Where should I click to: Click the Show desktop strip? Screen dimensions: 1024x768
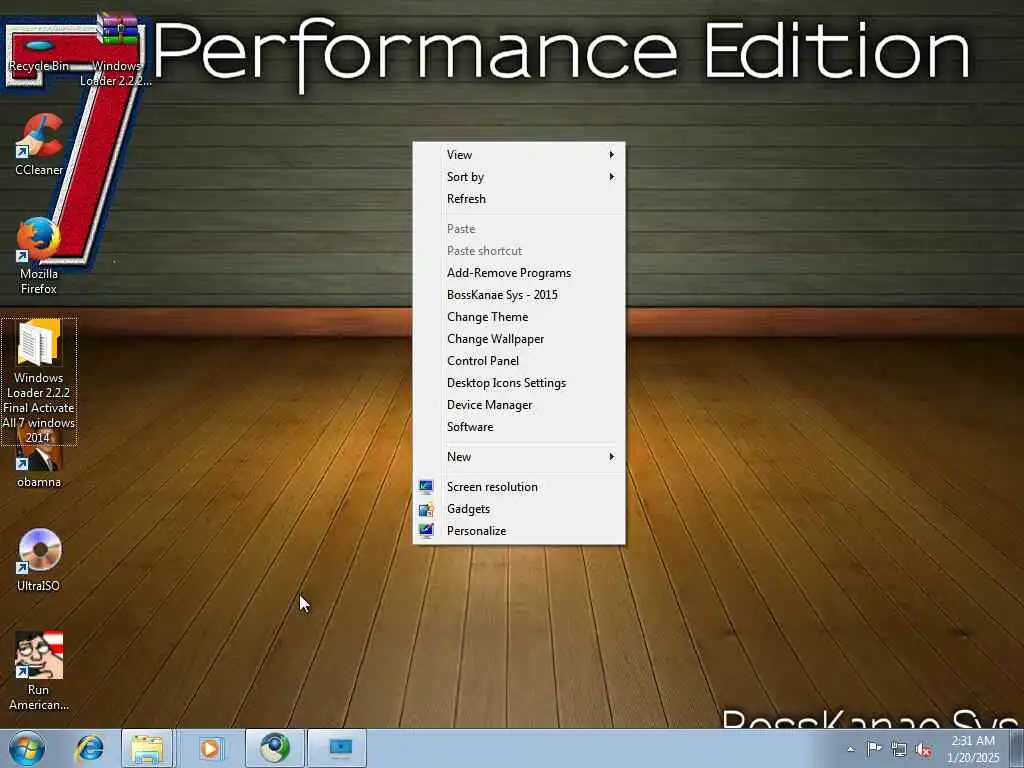tap(1016, 748)
